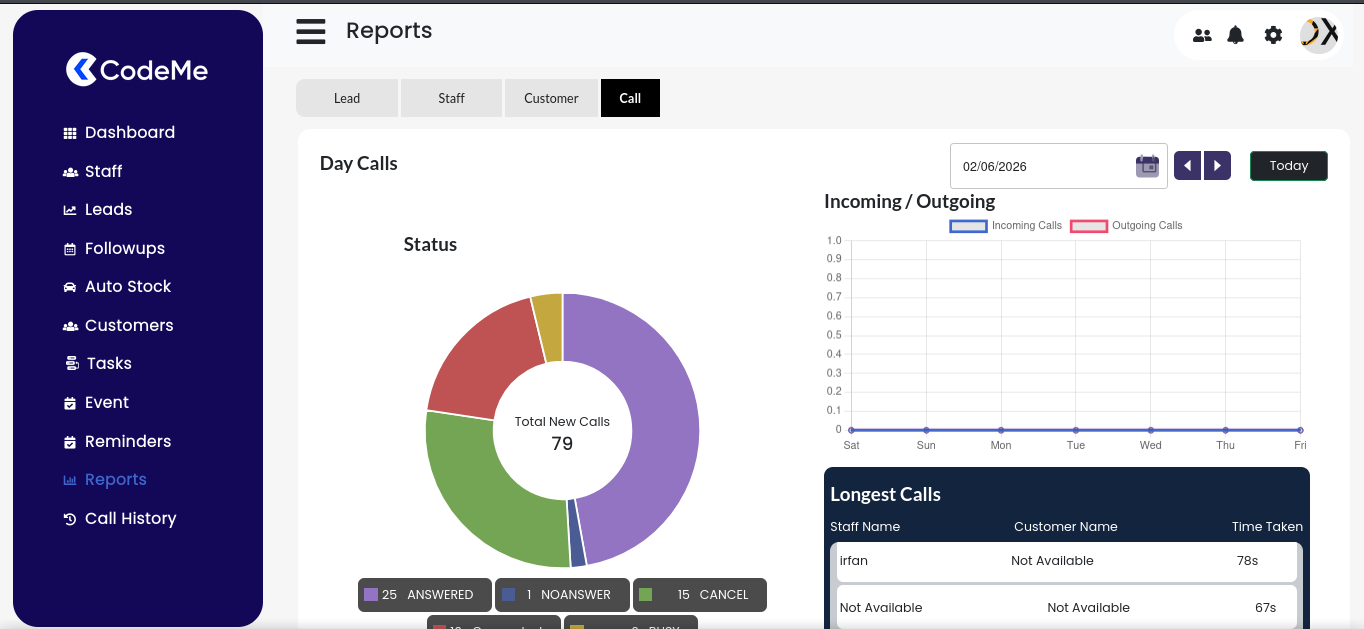Switch to the Lead report tab
Screen dimensions: 1364x629
pyautogui.click(x=347, y=98)
